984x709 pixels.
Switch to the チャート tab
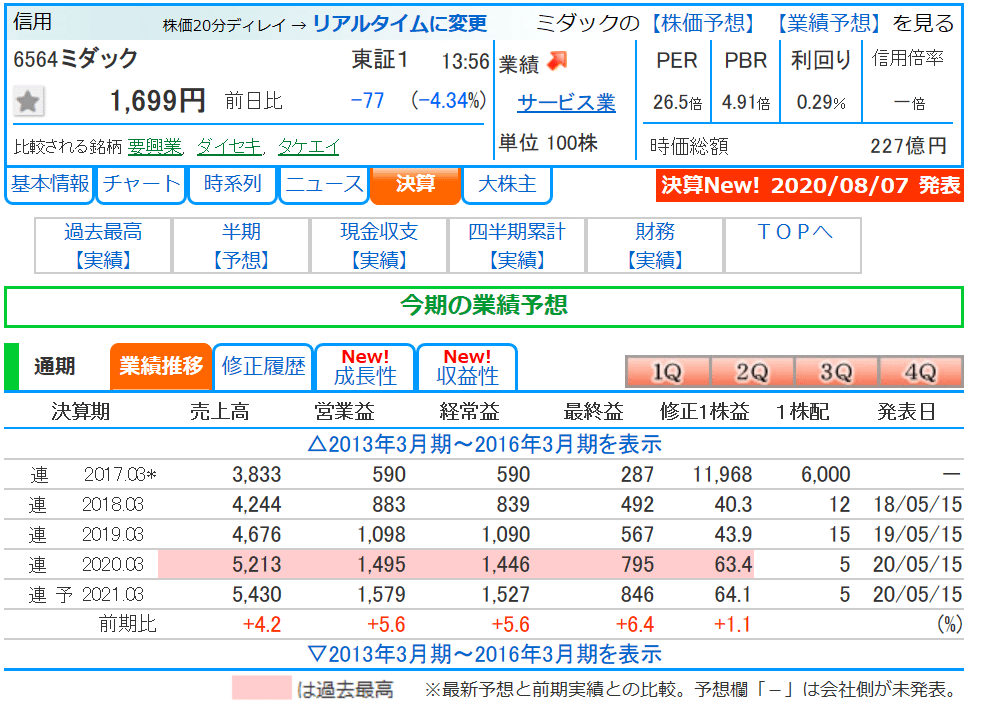[140, 184]
